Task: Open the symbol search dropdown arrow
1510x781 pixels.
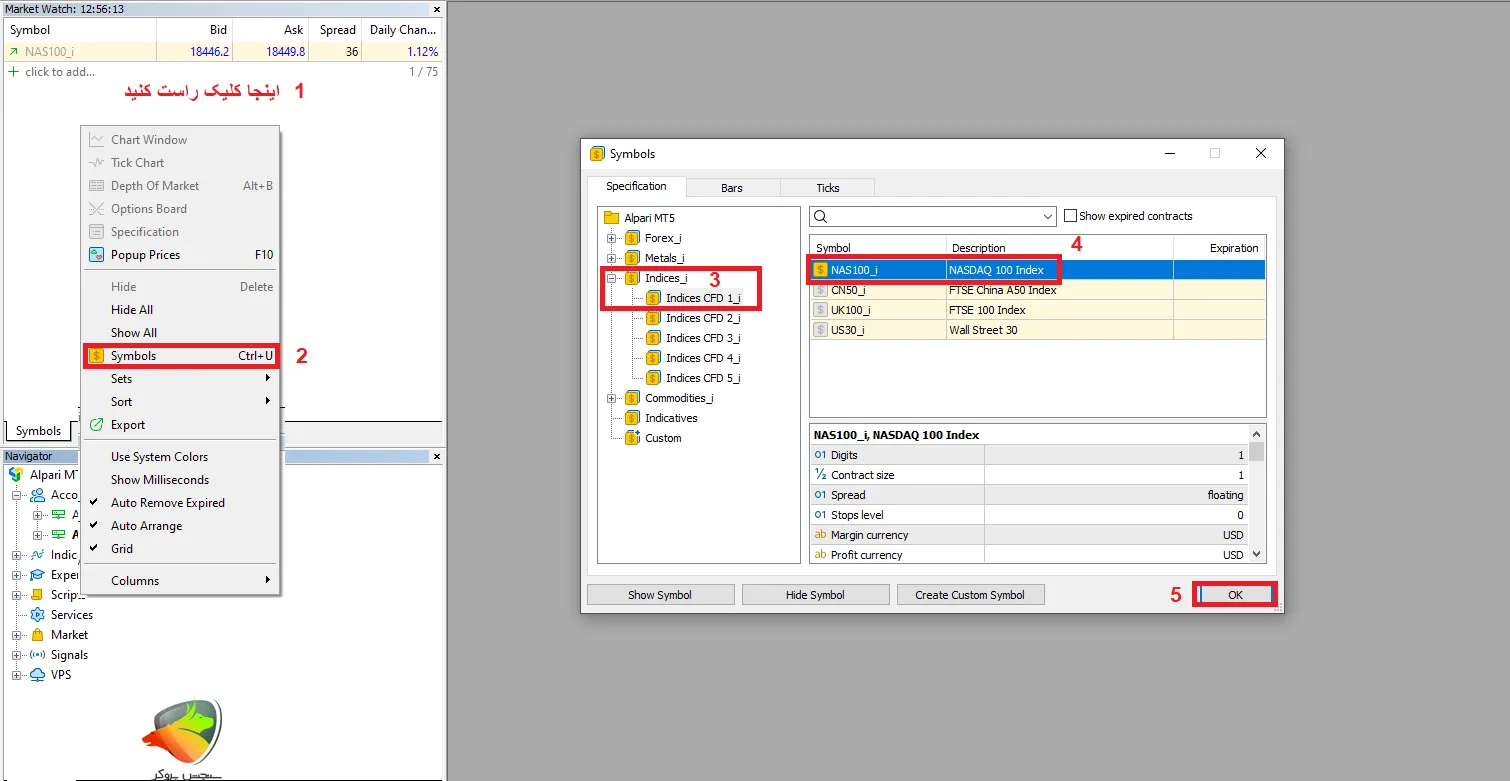Action: tap(1047, 217)
